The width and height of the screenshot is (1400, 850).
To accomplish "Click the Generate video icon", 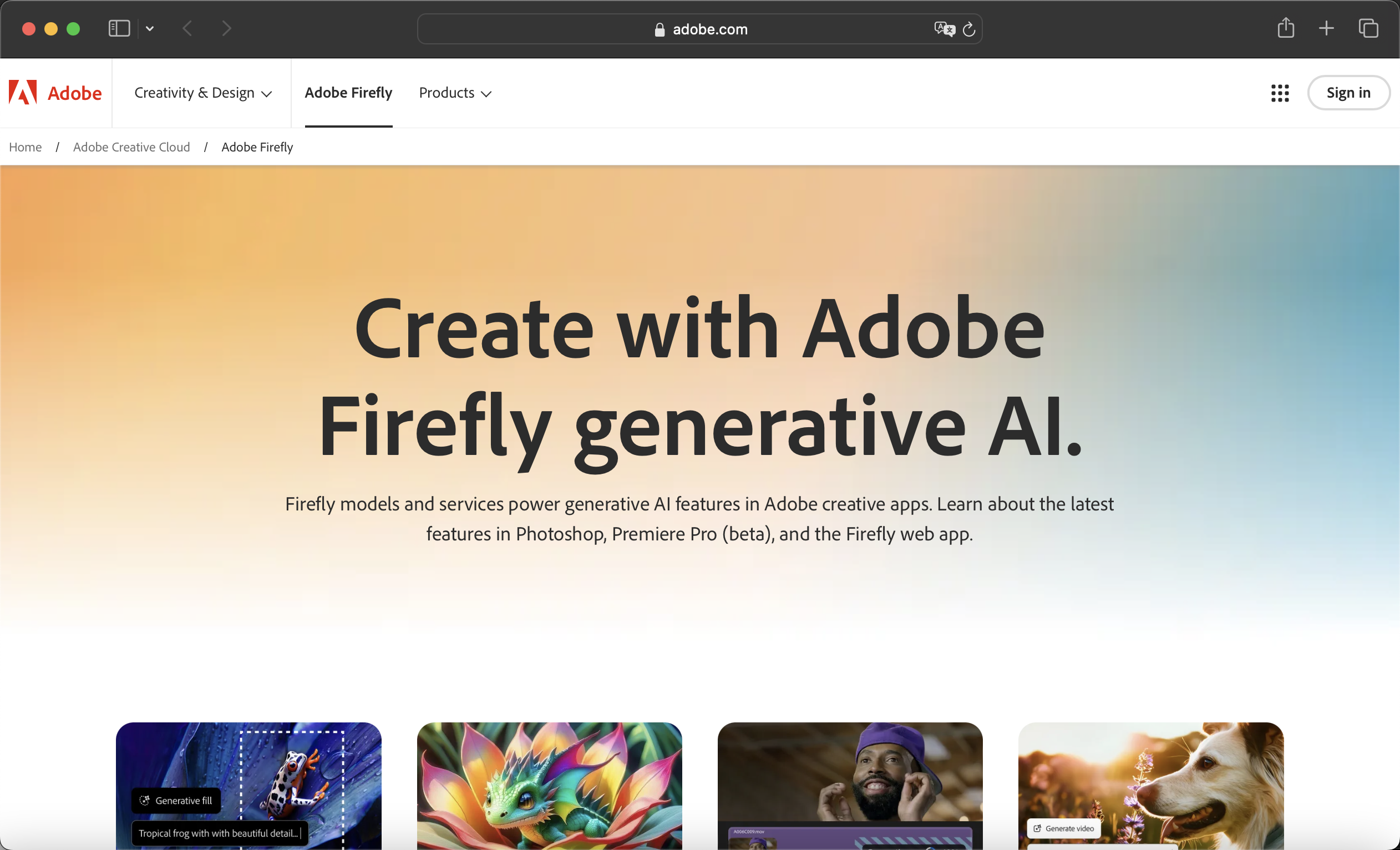I will coord(1037,828).
